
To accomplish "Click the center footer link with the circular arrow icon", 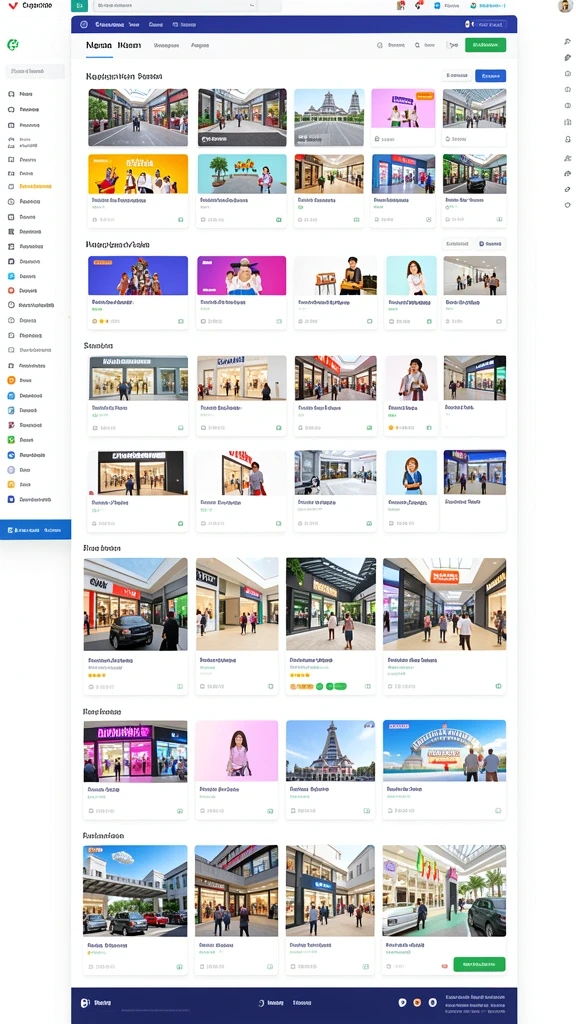I will tap(272, 1002).
